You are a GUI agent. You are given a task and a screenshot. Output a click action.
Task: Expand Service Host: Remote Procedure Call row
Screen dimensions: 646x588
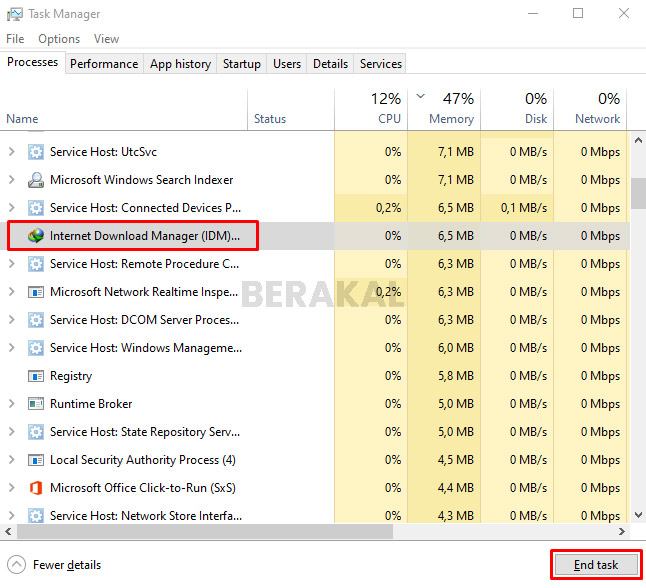pyautogui.click(x=12, y=264)
